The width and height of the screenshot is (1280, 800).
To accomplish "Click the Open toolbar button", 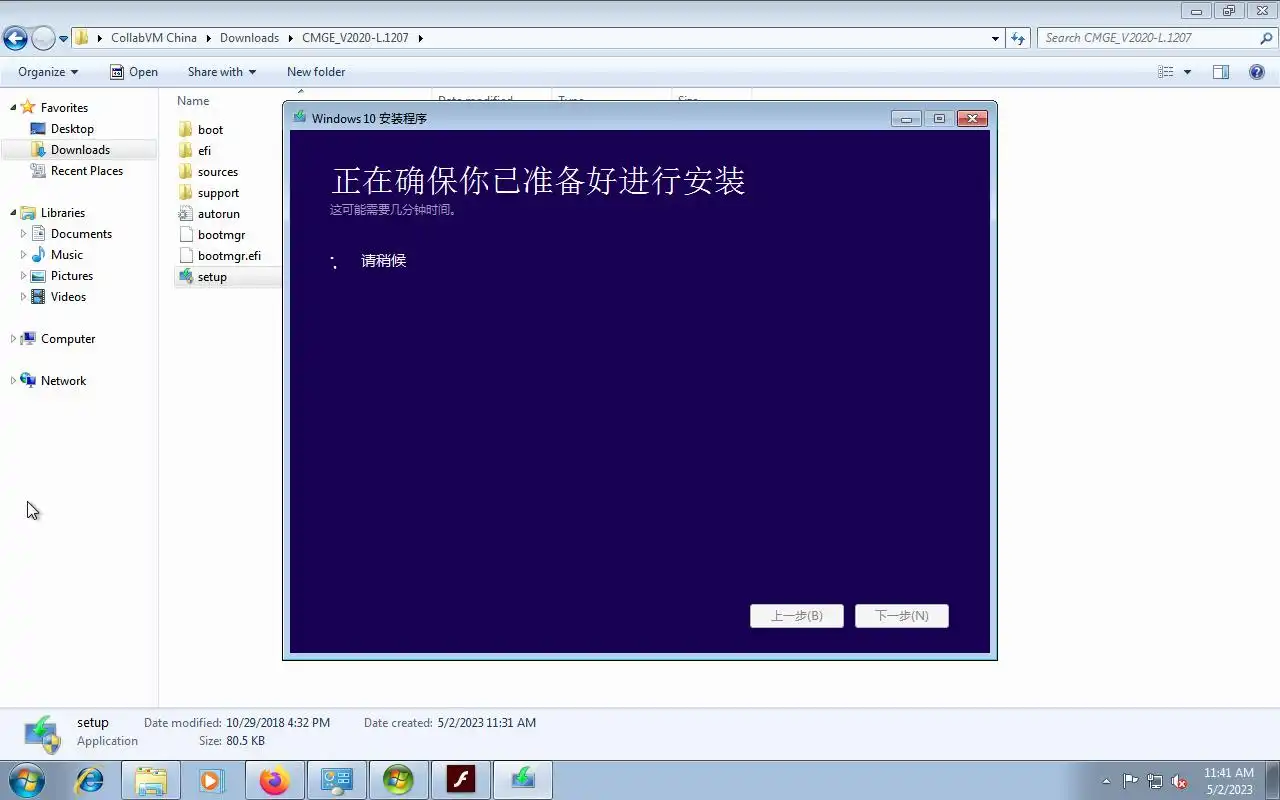I will [134, 72].
